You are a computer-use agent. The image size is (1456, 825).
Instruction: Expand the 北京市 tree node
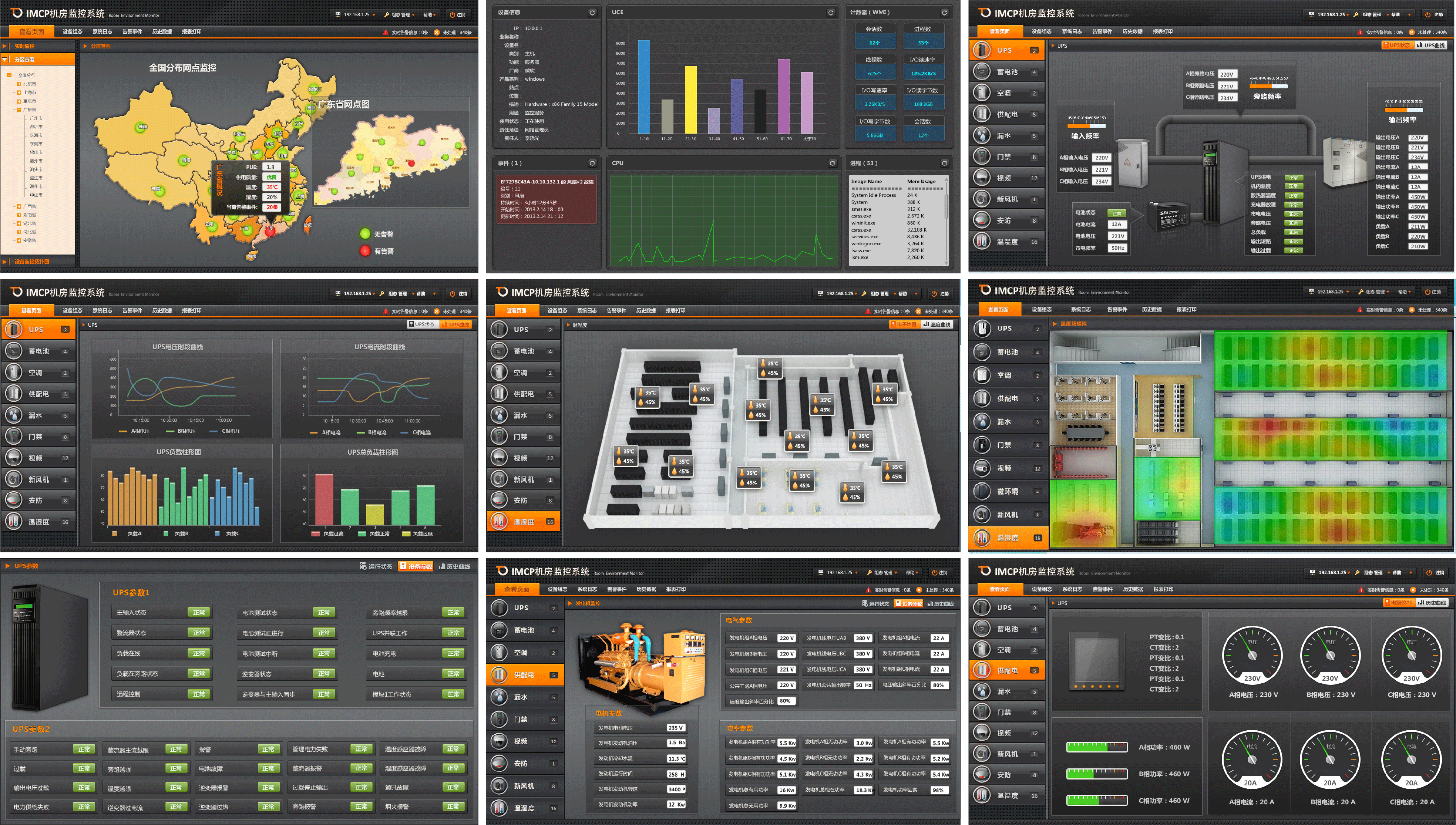(19, 84)
